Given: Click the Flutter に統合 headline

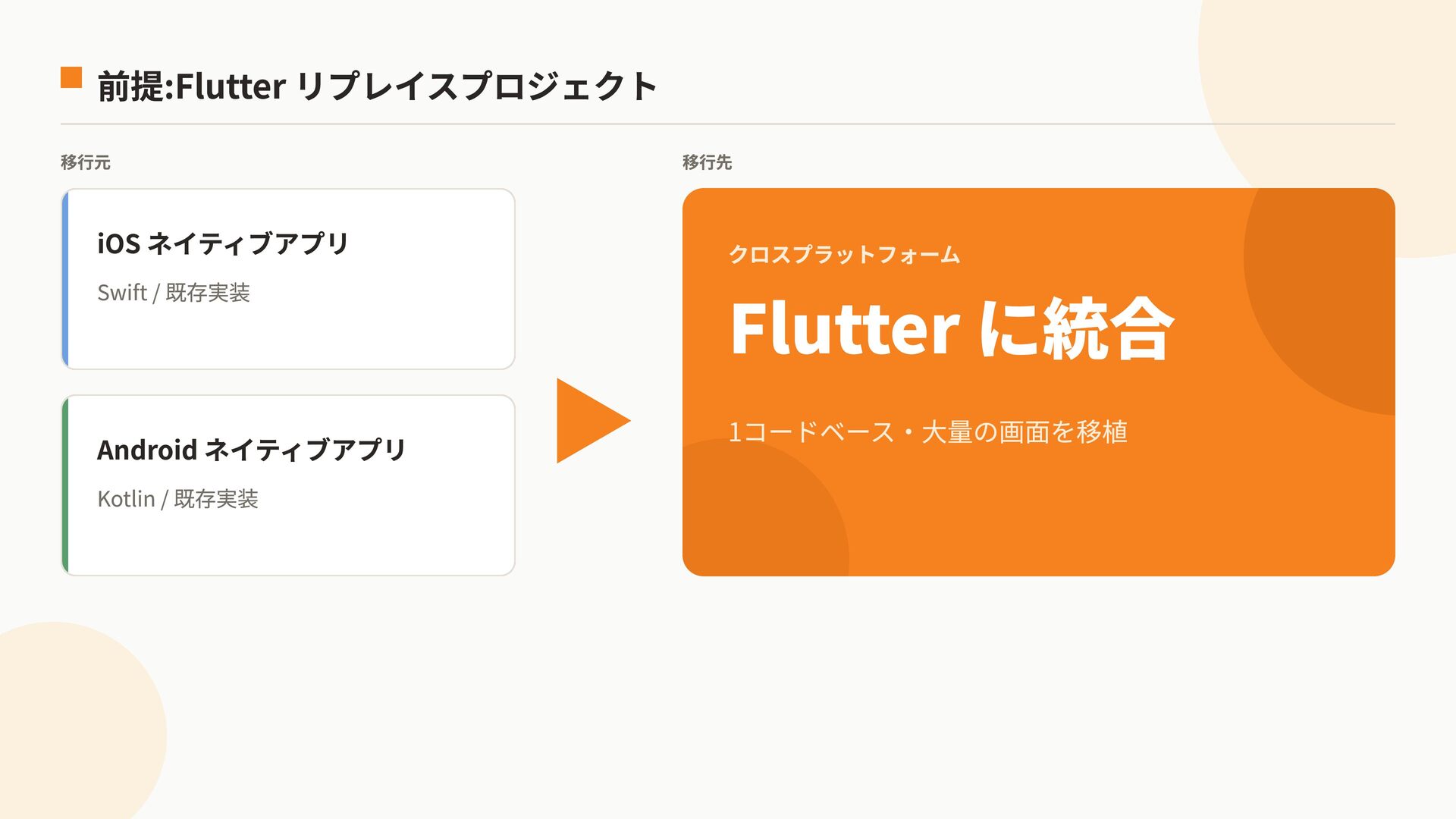Looking at the screenshot, I should (x=952, y=328).
